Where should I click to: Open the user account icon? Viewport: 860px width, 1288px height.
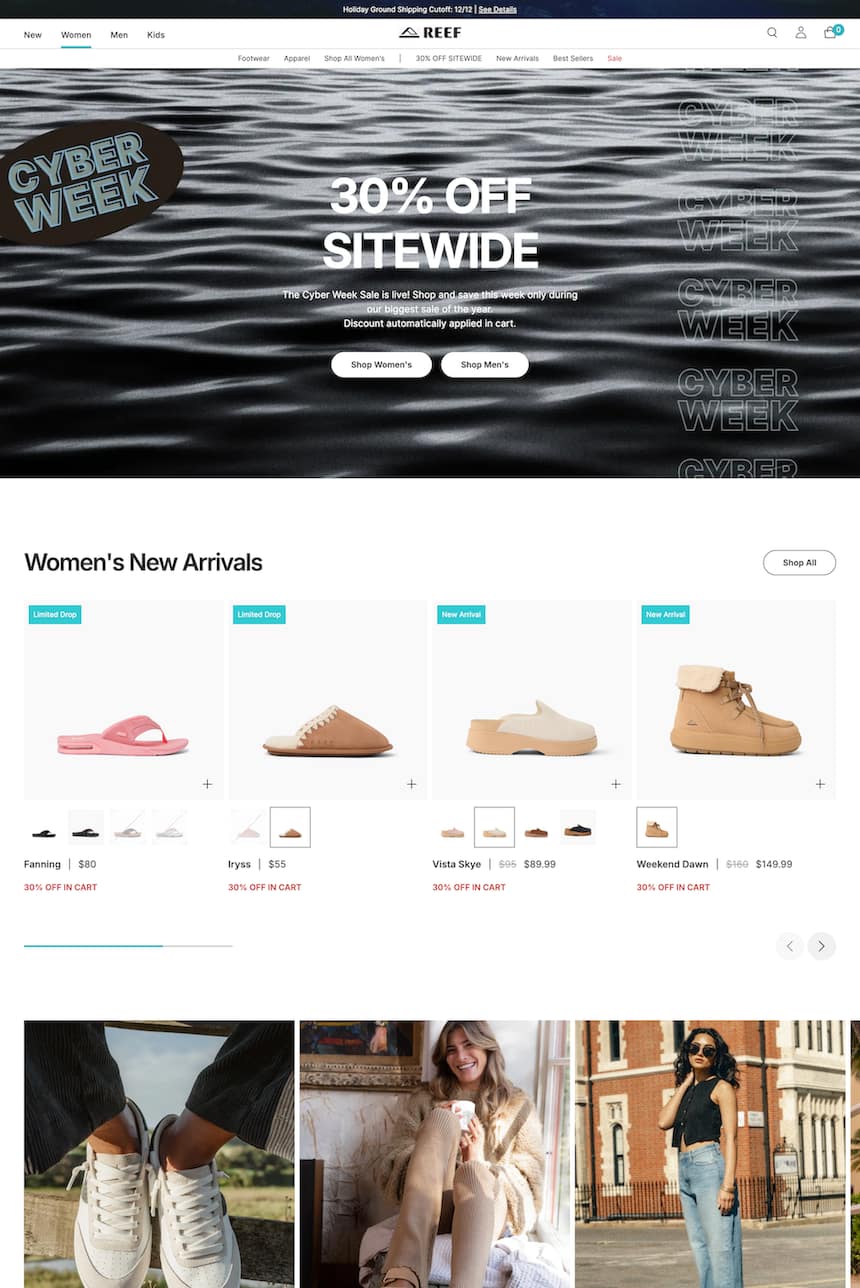tap(801, 33)
